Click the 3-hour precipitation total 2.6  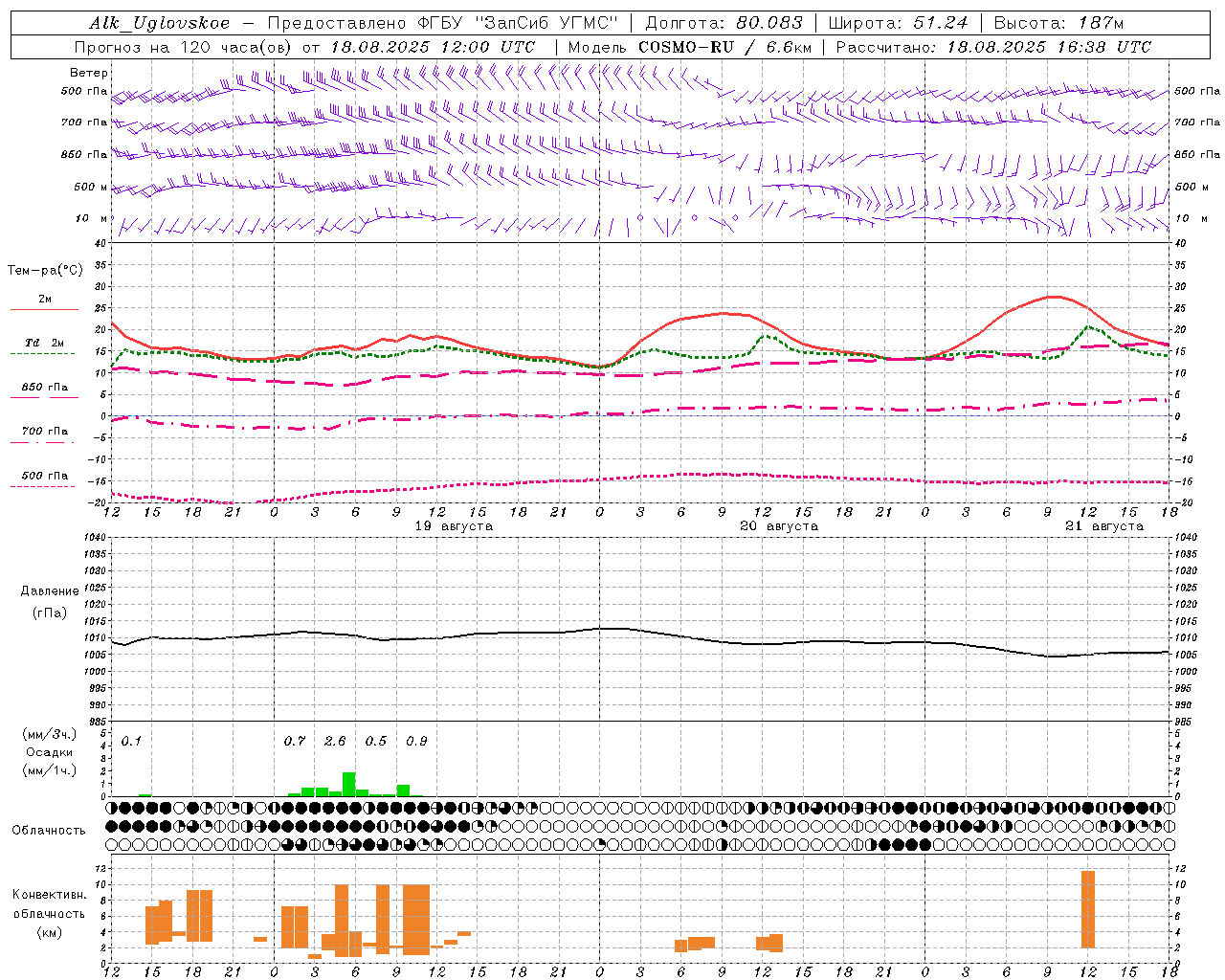(335, 742)
